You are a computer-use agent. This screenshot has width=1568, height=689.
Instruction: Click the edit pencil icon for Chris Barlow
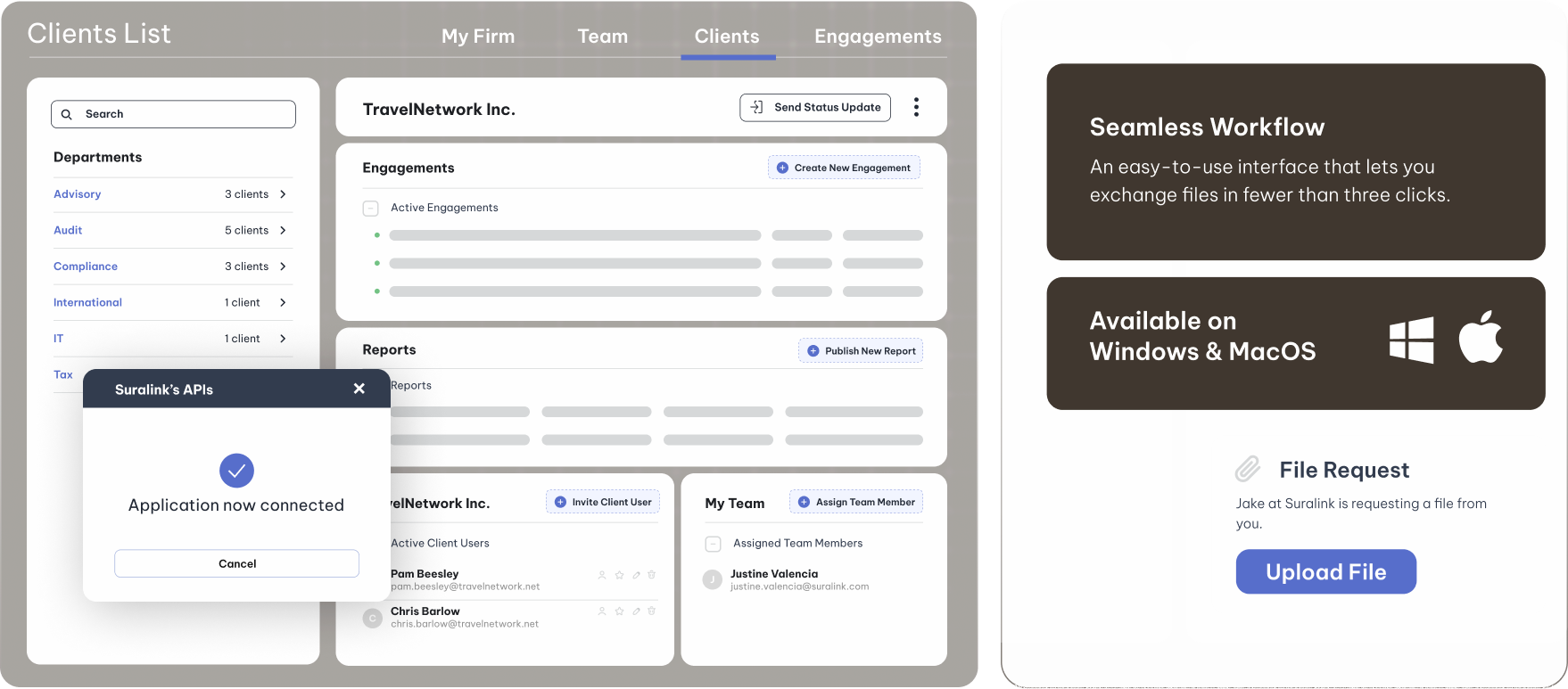[636, 611]
